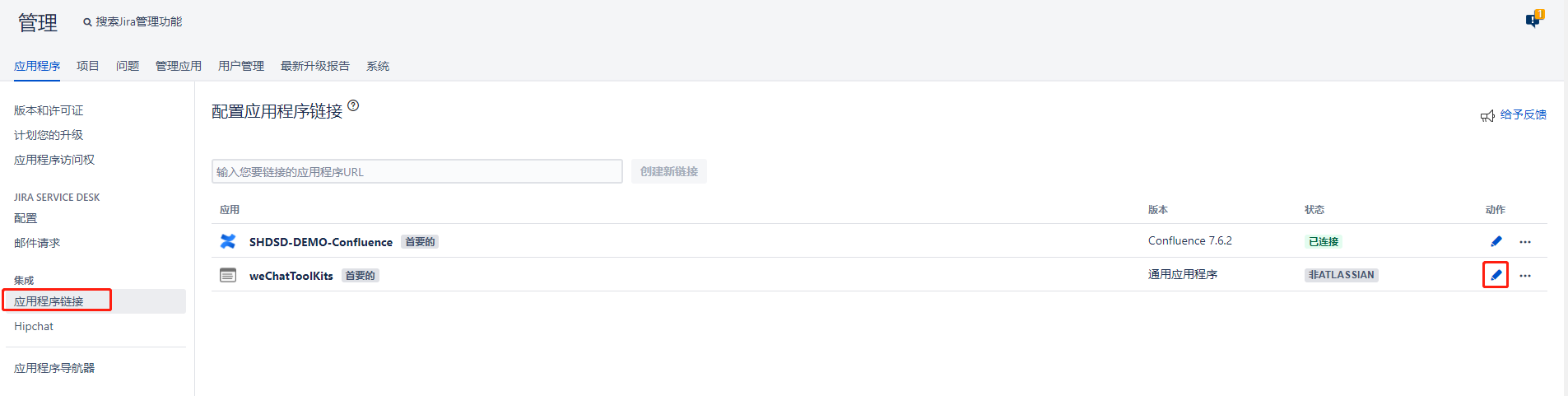Viewport: 1568px width, 396px height.
Task: Open 应用程序链接 in the sidebar
Action: click(49, 301)
